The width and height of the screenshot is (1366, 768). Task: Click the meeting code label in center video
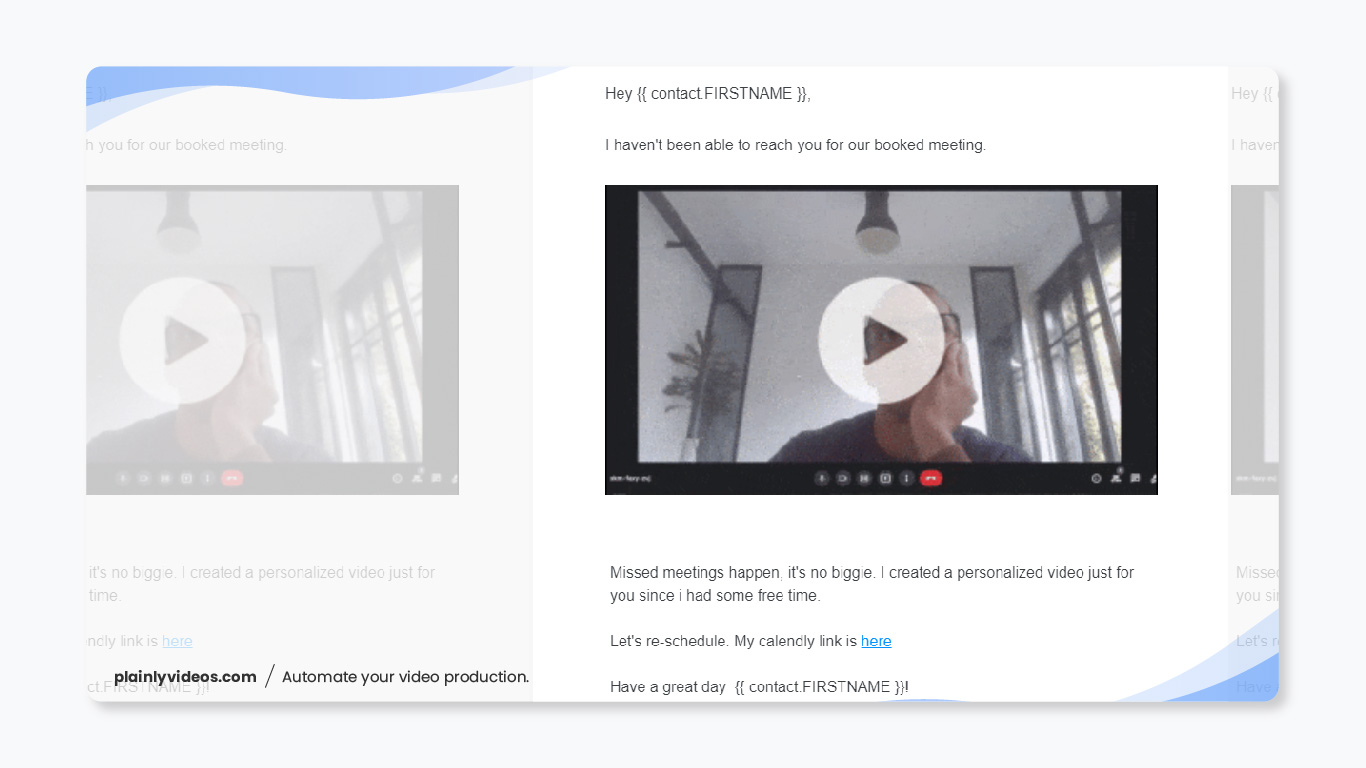click(630, 478)
